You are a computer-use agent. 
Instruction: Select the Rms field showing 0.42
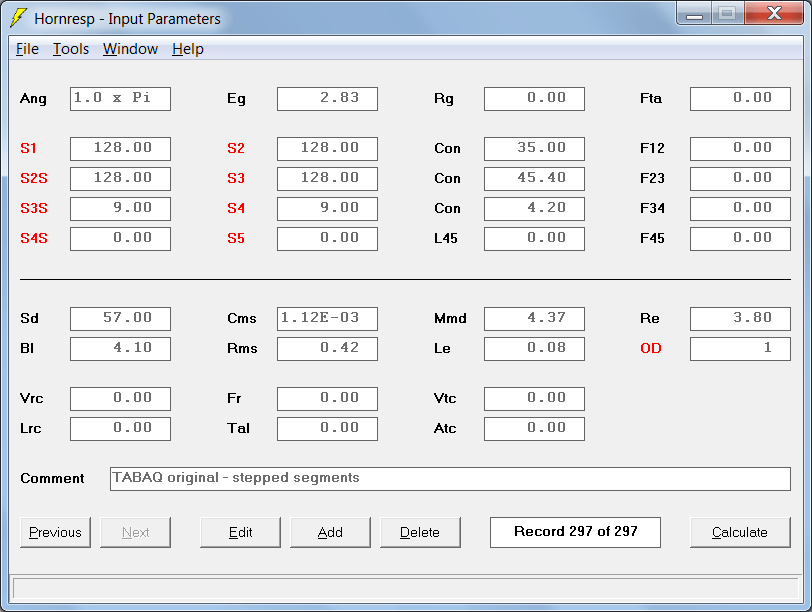pos(327,349)
